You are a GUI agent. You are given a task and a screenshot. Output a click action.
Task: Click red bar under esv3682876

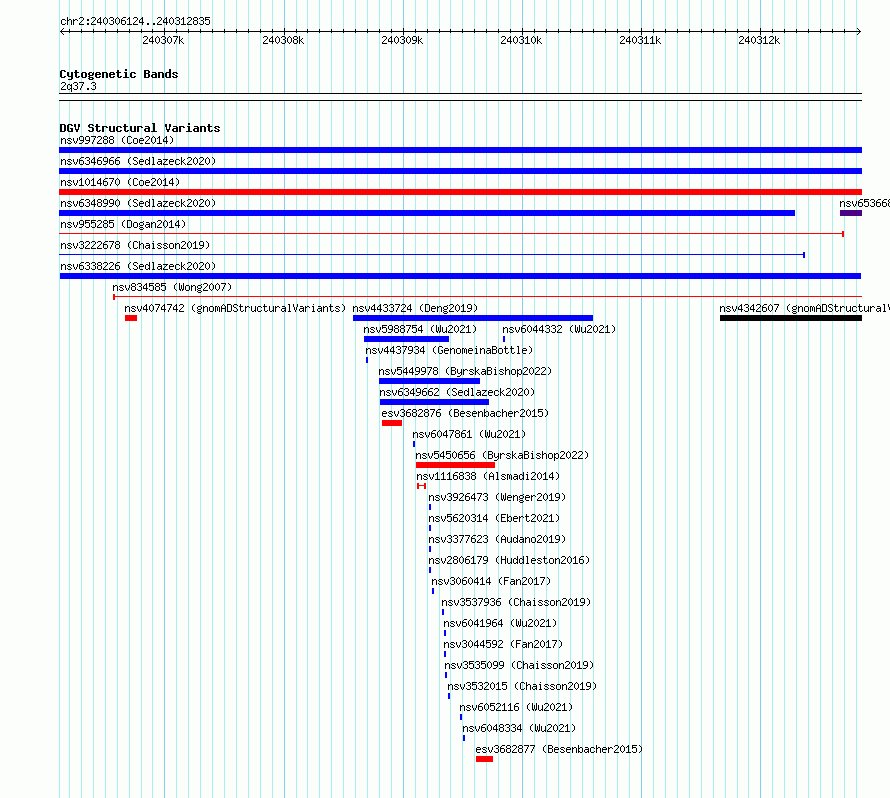[392, 423]
